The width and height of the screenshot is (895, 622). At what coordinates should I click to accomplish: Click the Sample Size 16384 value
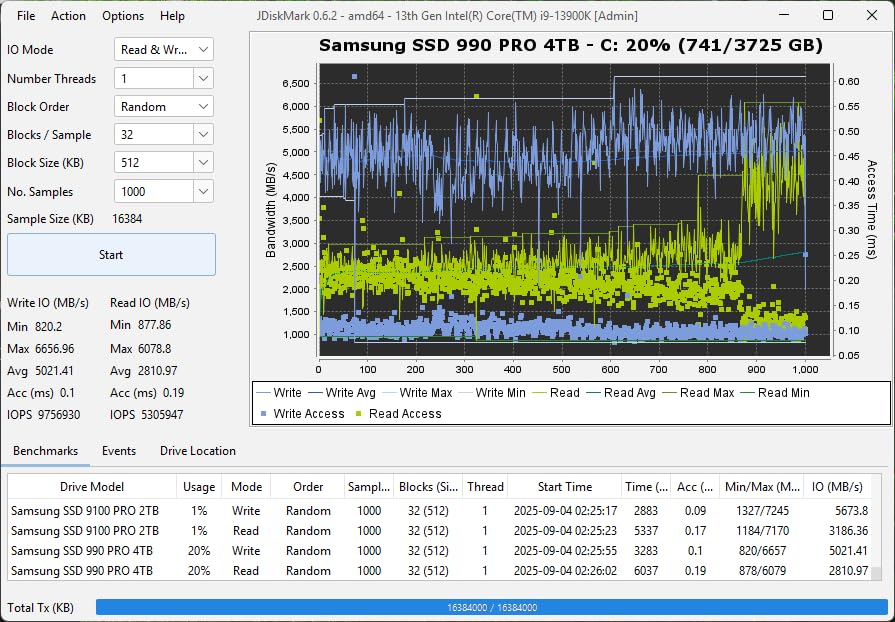(x=127, y=219)
